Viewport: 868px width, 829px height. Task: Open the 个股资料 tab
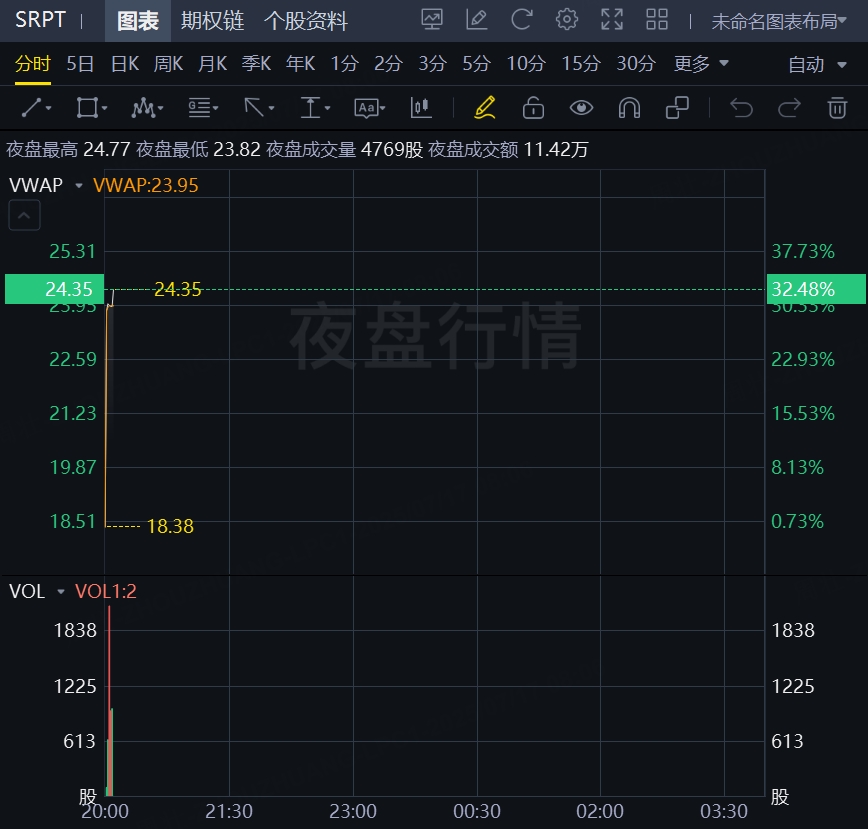[x=306, y=20]
